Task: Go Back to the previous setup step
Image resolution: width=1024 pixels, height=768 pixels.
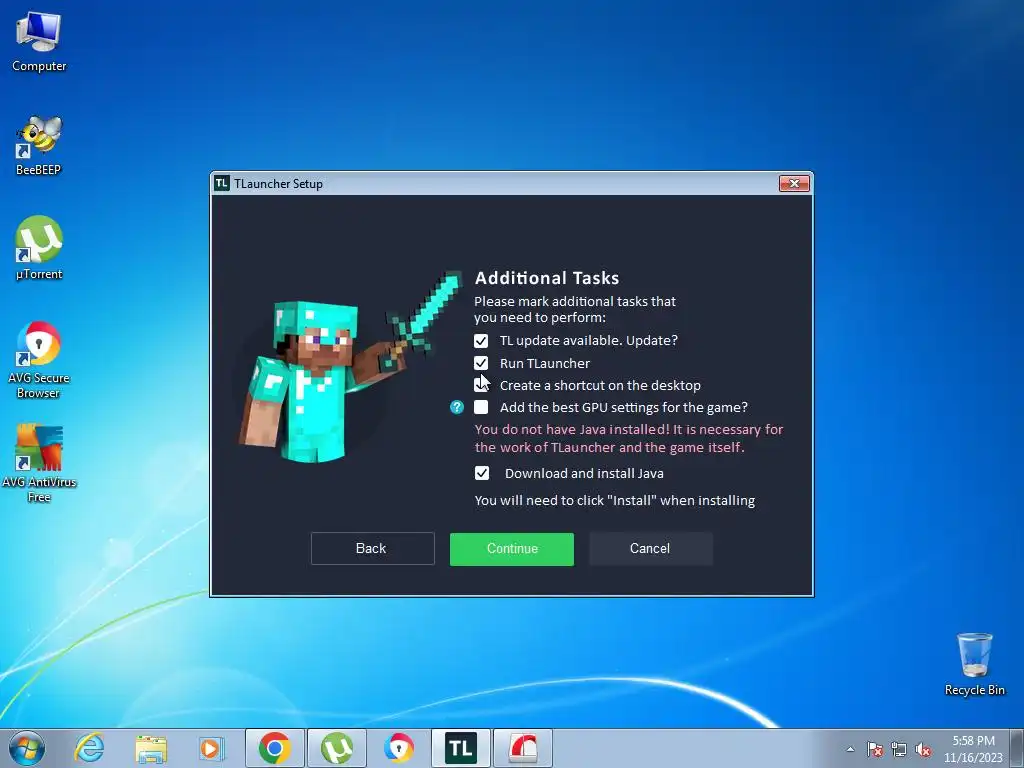Action: (372, 549)
